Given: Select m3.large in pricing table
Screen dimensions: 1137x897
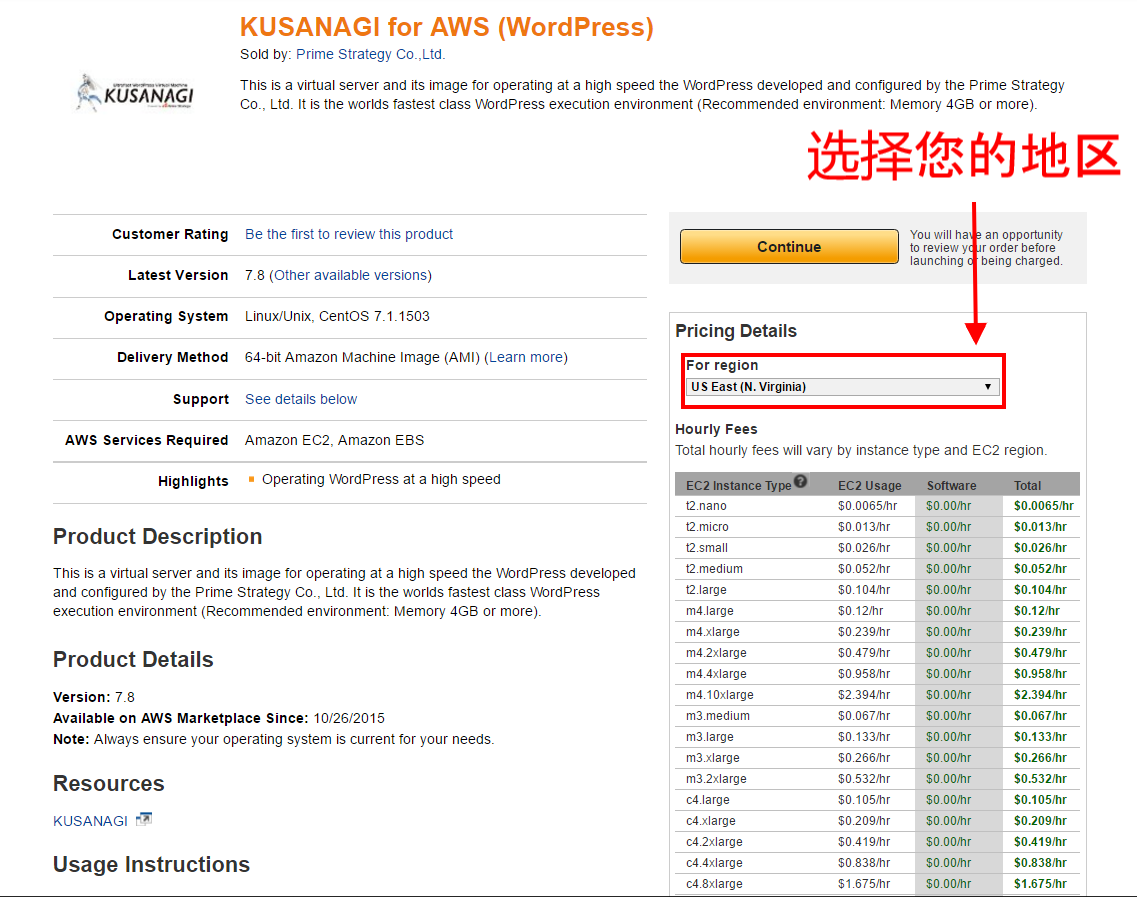Looking at the screenshot, I should coord(710,737).
